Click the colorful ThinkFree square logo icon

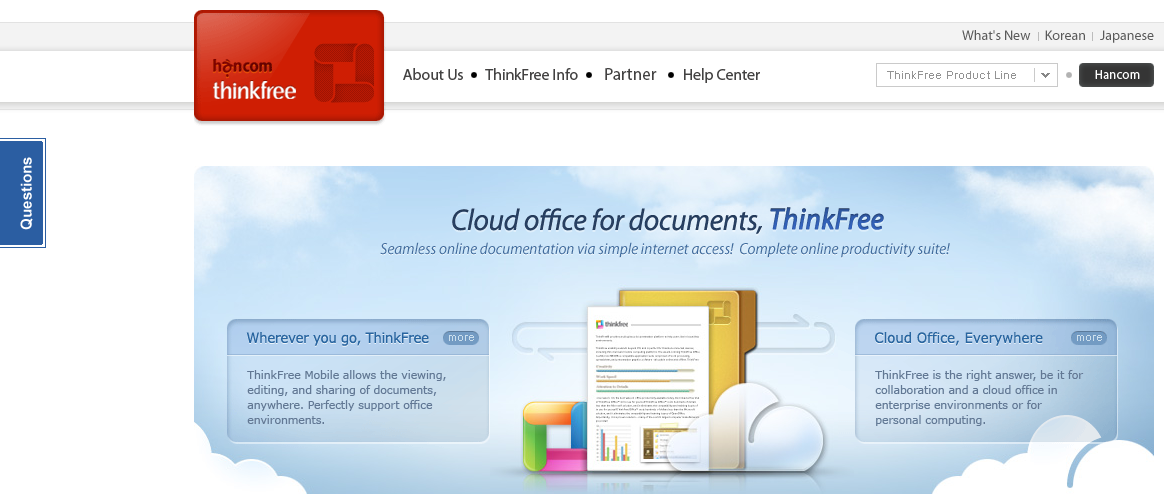click(x=556, y=436)
